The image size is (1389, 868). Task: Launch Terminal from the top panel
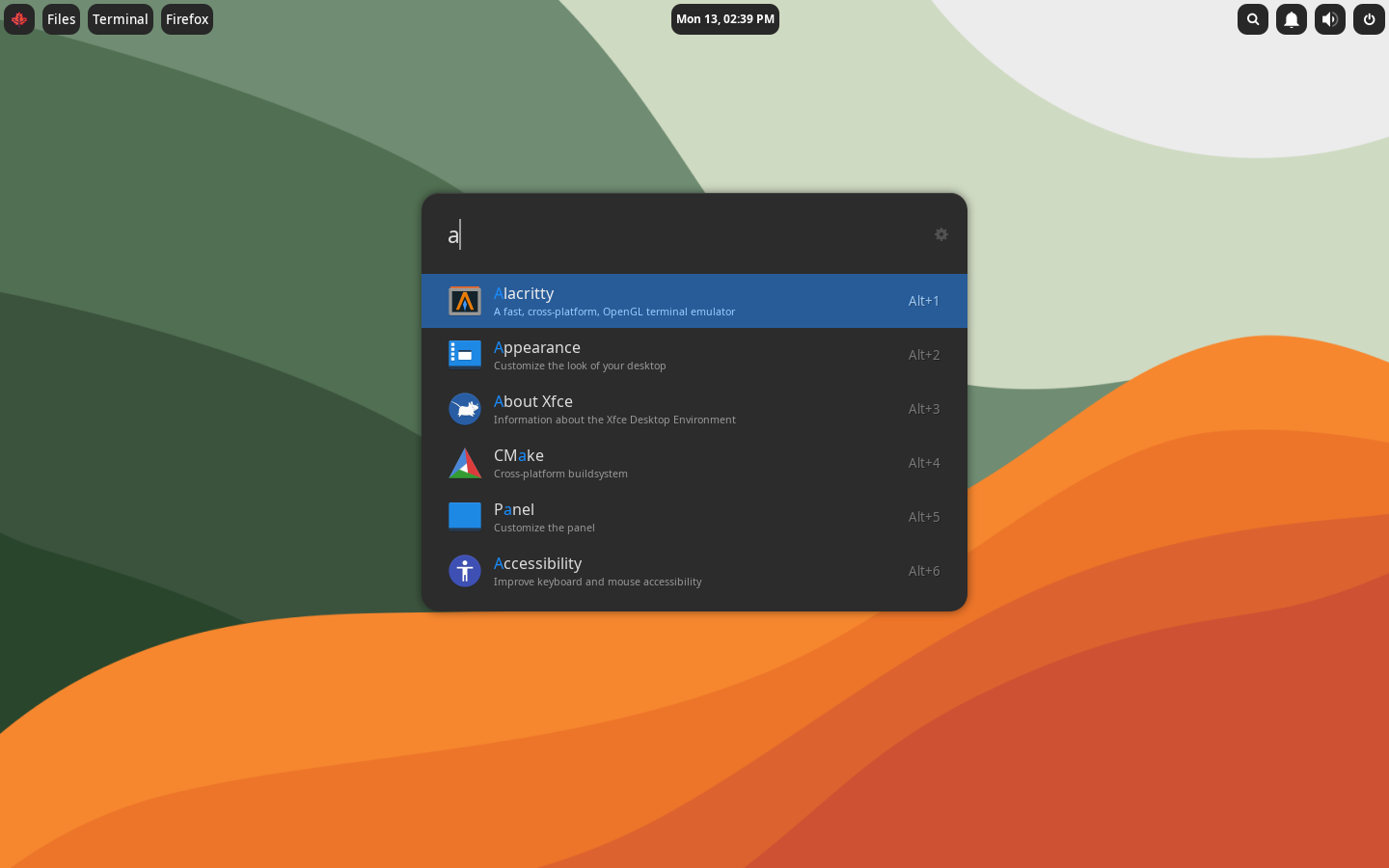pyautogui.click(x=121, y=19)
